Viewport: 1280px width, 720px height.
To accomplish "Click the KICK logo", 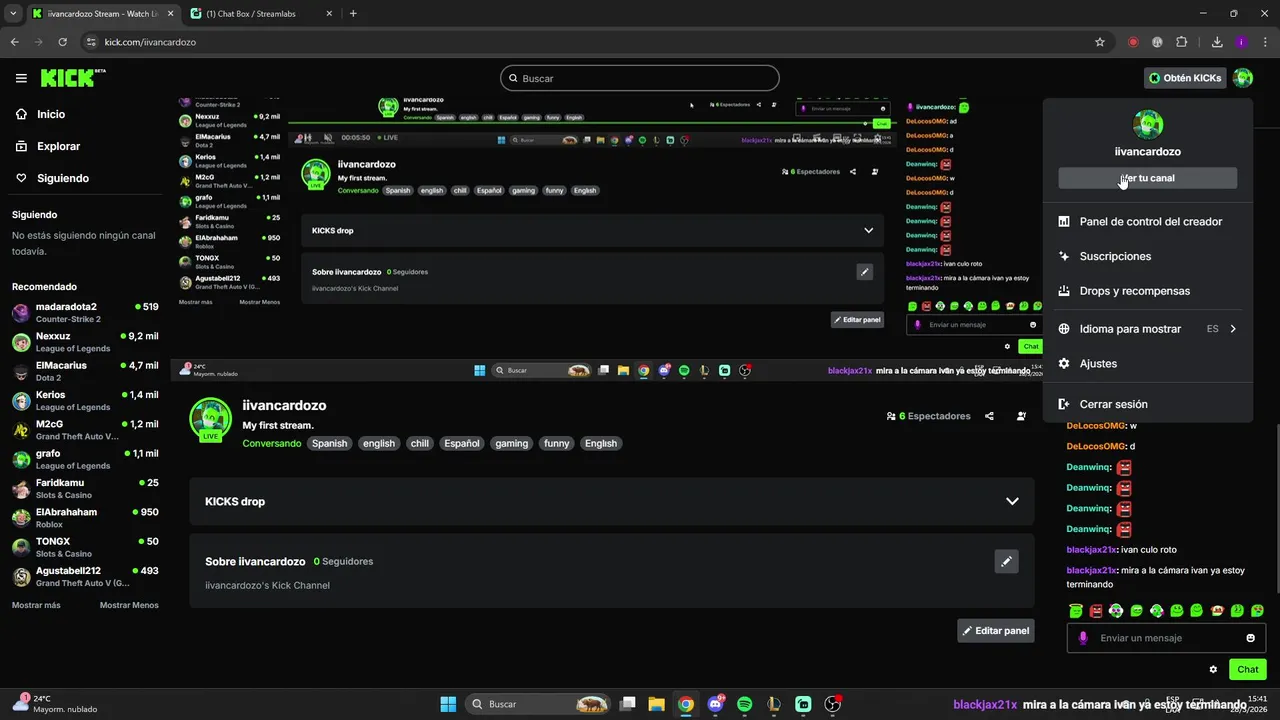I will click(72, 78).
